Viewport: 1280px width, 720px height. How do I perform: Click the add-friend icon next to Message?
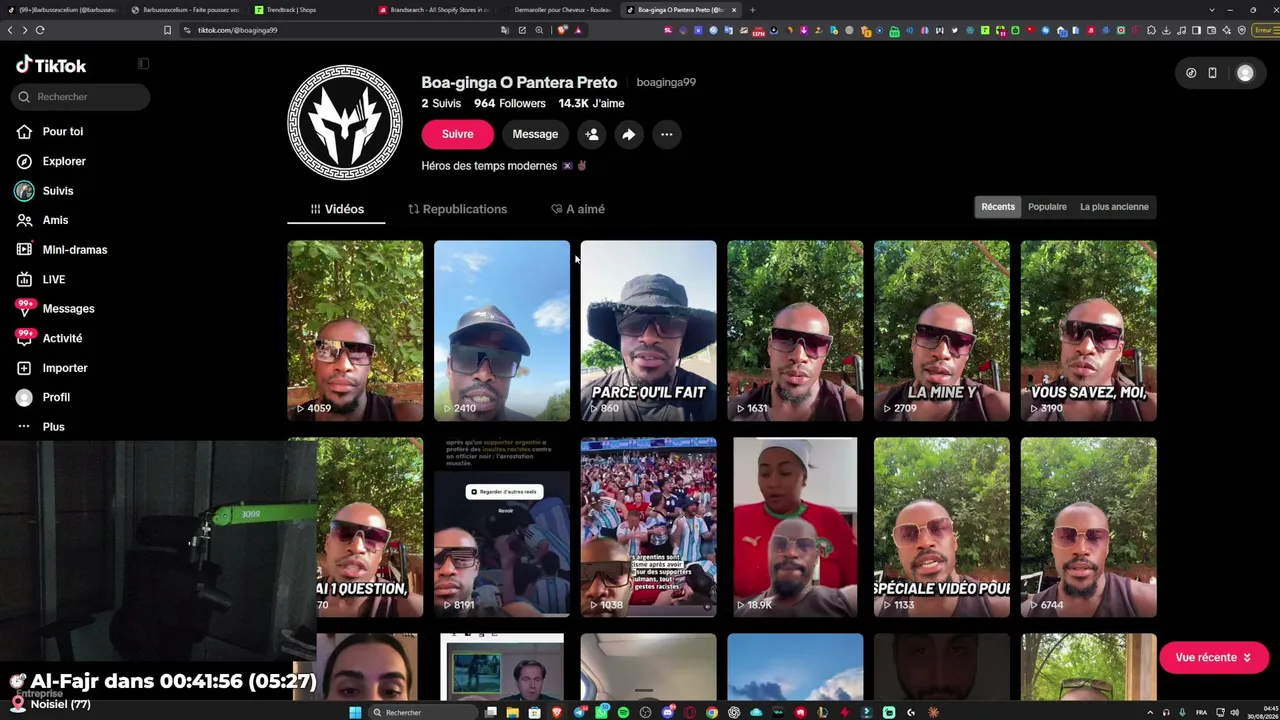coord(592,134)
